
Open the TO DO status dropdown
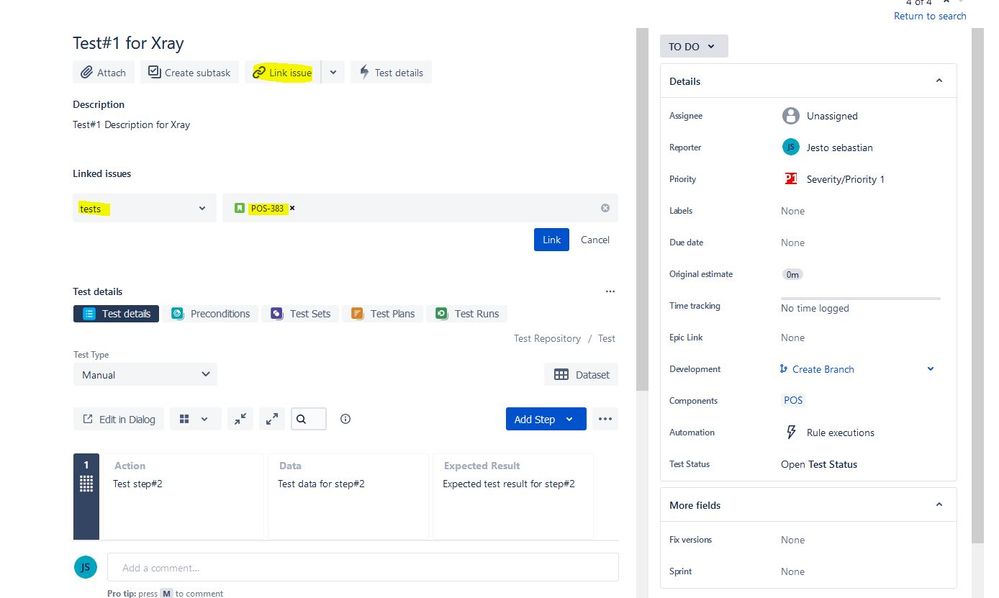pyautogui.click(x=693, y=46)
